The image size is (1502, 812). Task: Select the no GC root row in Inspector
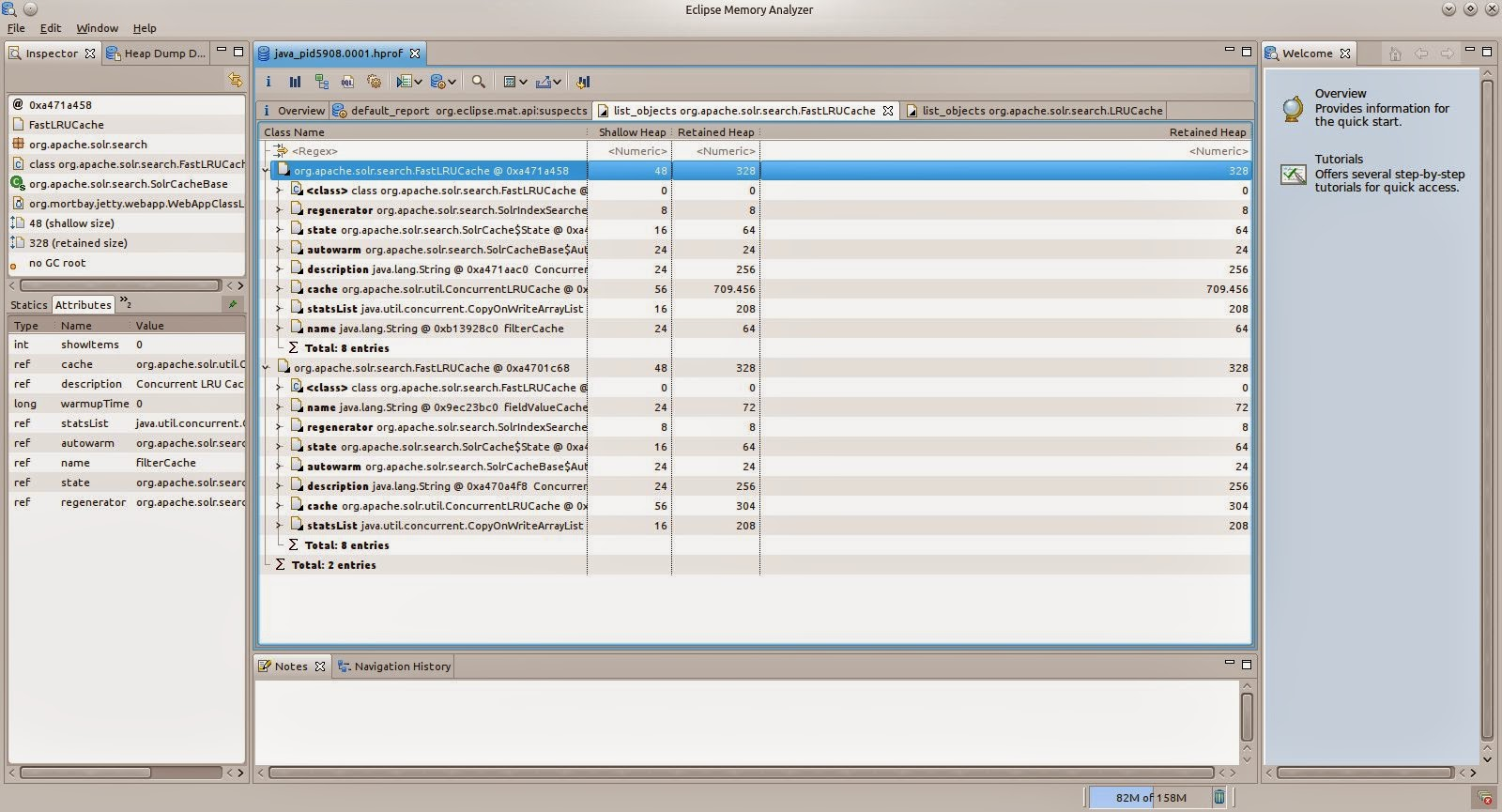pyautogui.click(x=127, y=263)
